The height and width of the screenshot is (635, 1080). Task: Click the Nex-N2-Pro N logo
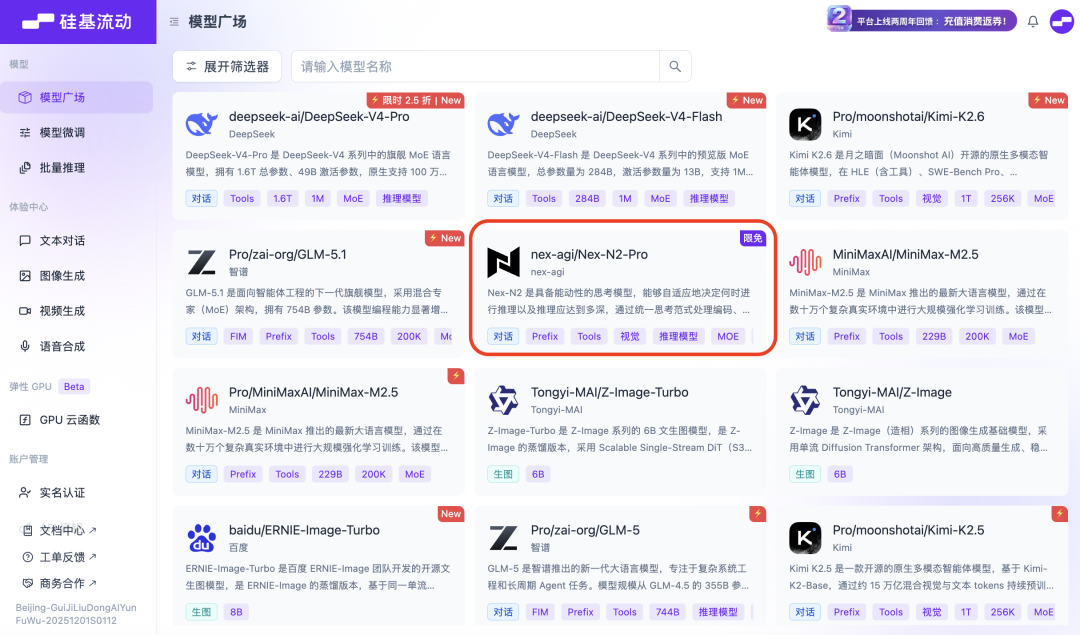tap(503, 262)
